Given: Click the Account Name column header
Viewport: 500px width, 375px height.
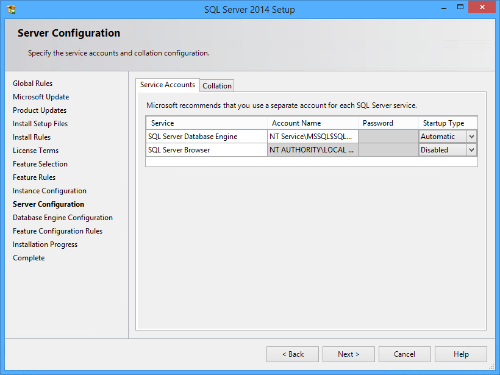Looking at the screenshot, I should tap(313, 123).
